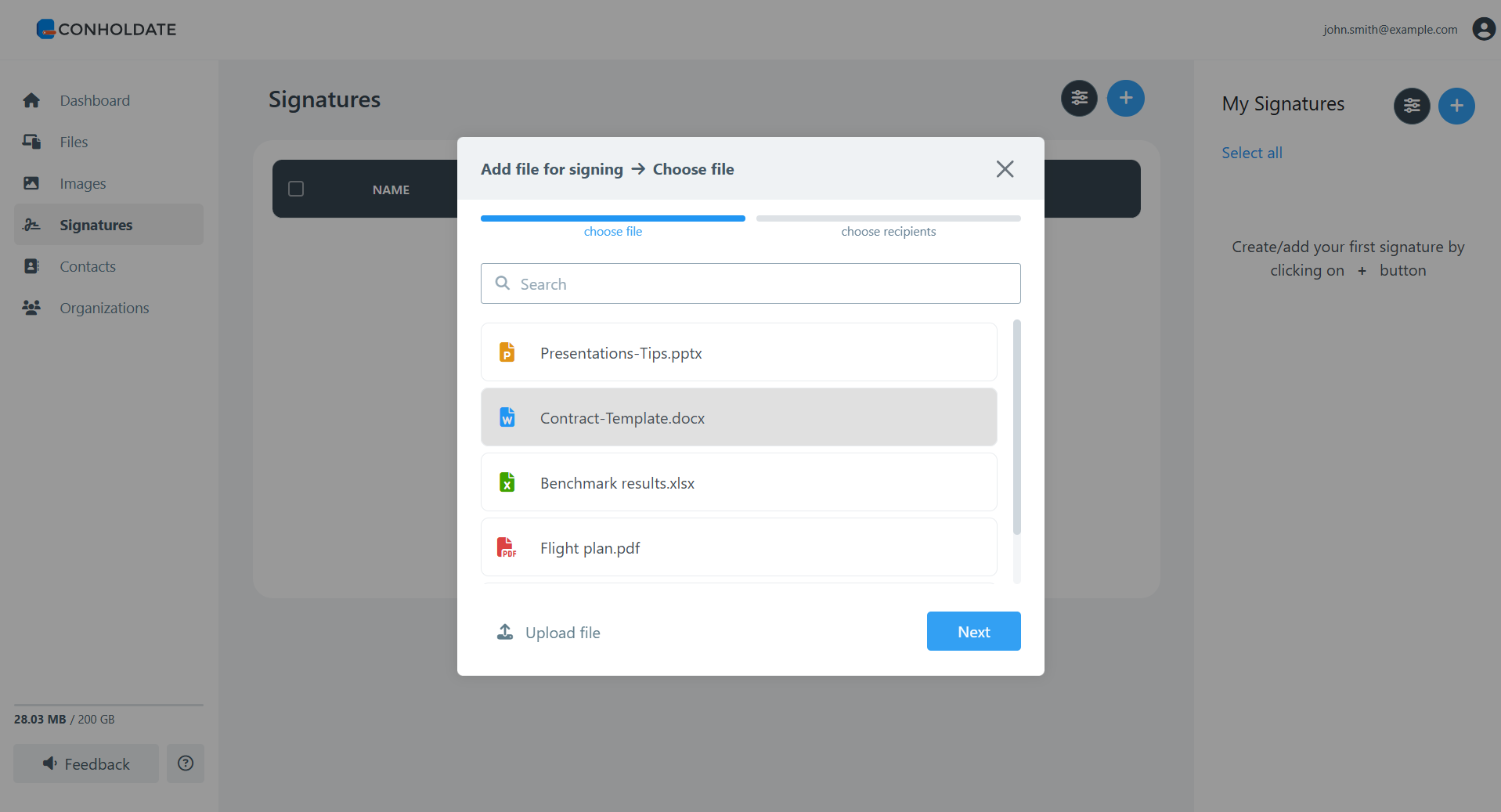Open the Signatures filter settings icon
The width and height of the screenshot is (1501, 812).
[x=1079, y=99]
